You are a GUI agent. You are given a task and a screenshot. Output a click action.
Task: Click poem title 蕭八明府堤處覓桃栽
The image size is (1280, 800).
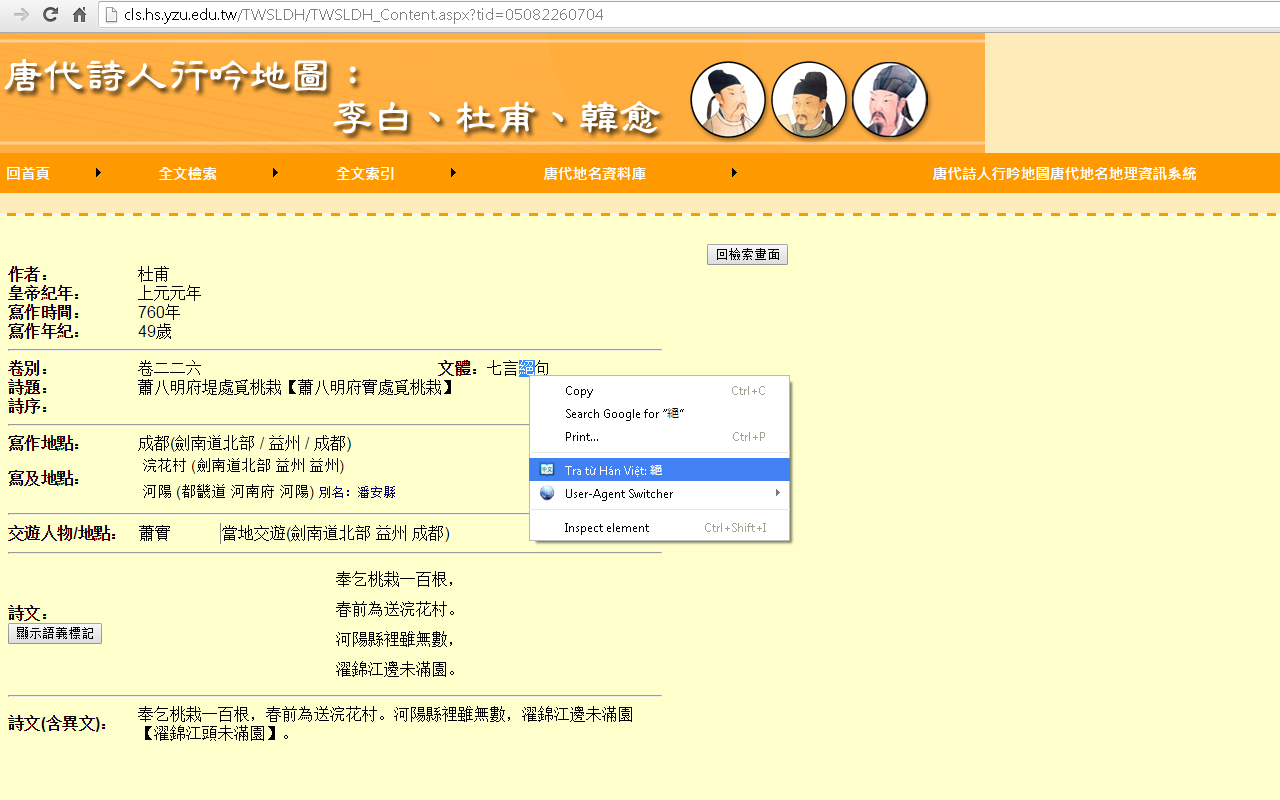pyautogui.click(x=210, y=387)
